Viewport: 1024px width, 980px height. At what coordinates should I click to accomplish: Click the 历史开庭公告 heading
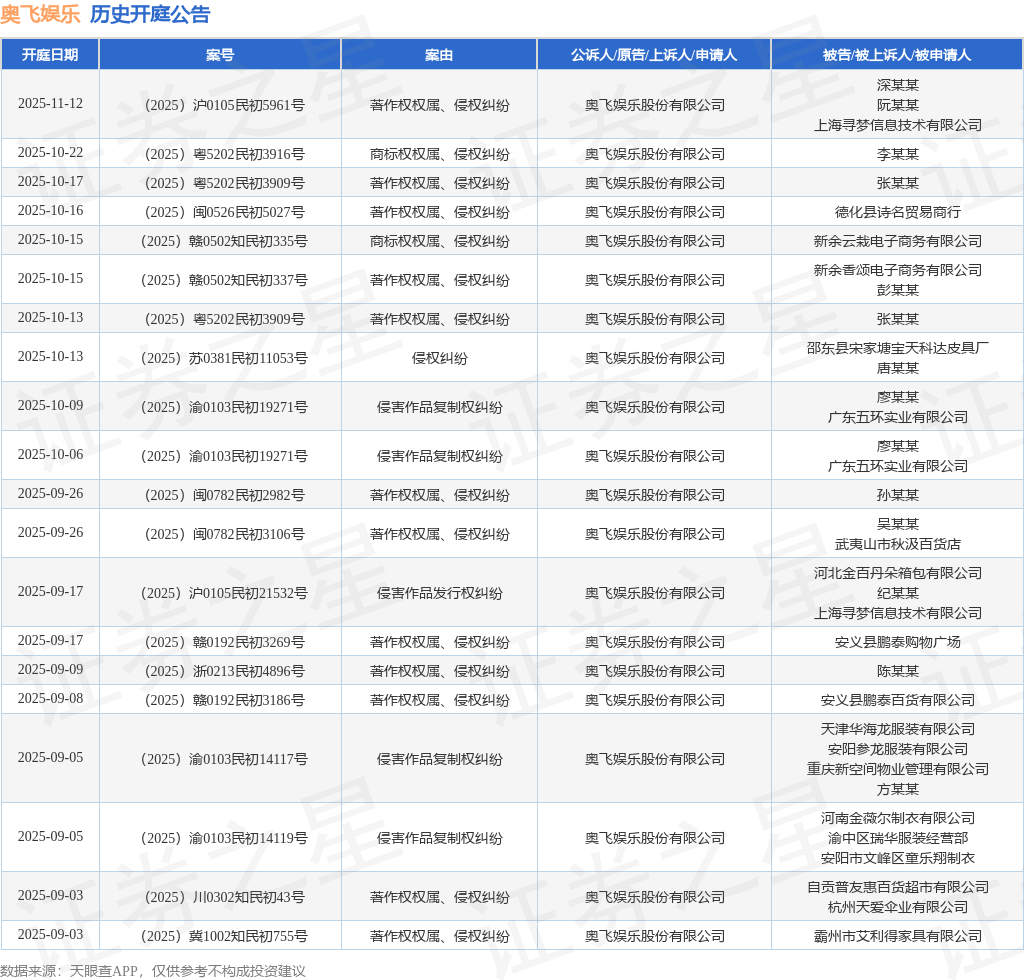pos(150,14)
